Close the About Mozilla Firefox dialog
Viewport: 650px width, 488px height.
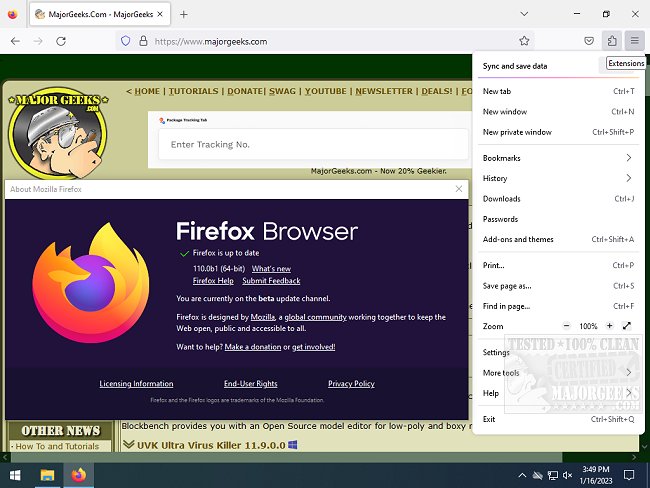point(459,188)
